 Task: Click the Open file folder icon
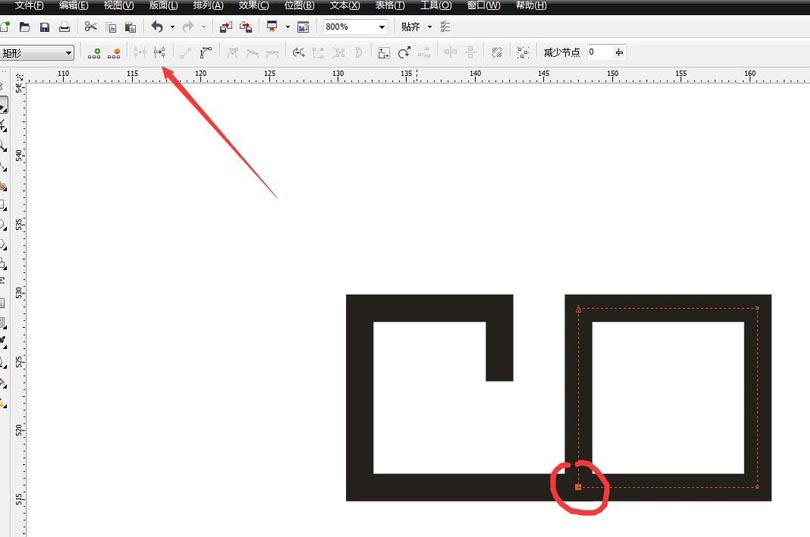coord(24,27)
